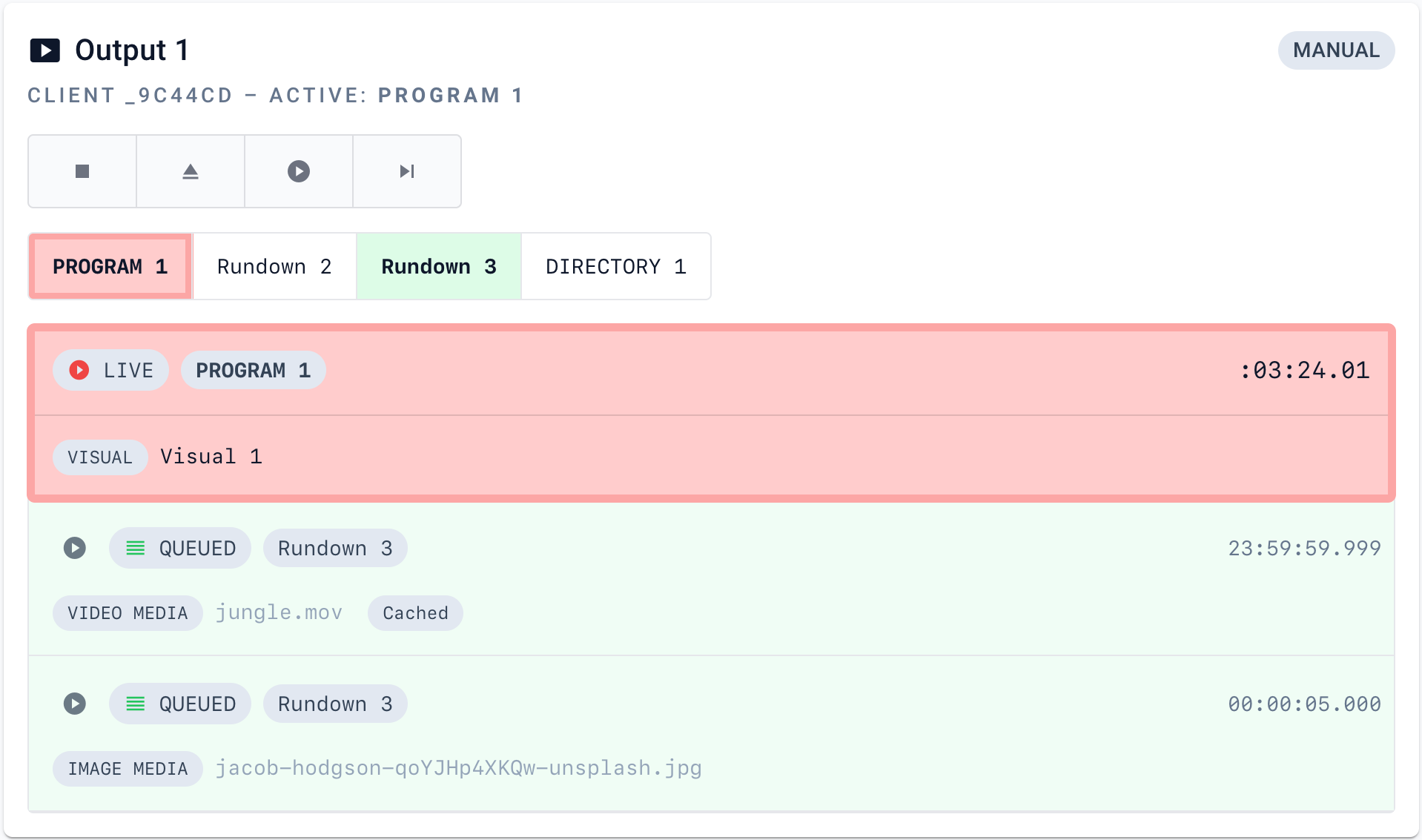This screenshot has width=1422, height=840.
Task: Open the Rundown 2 tab
Action: (274, 266)
